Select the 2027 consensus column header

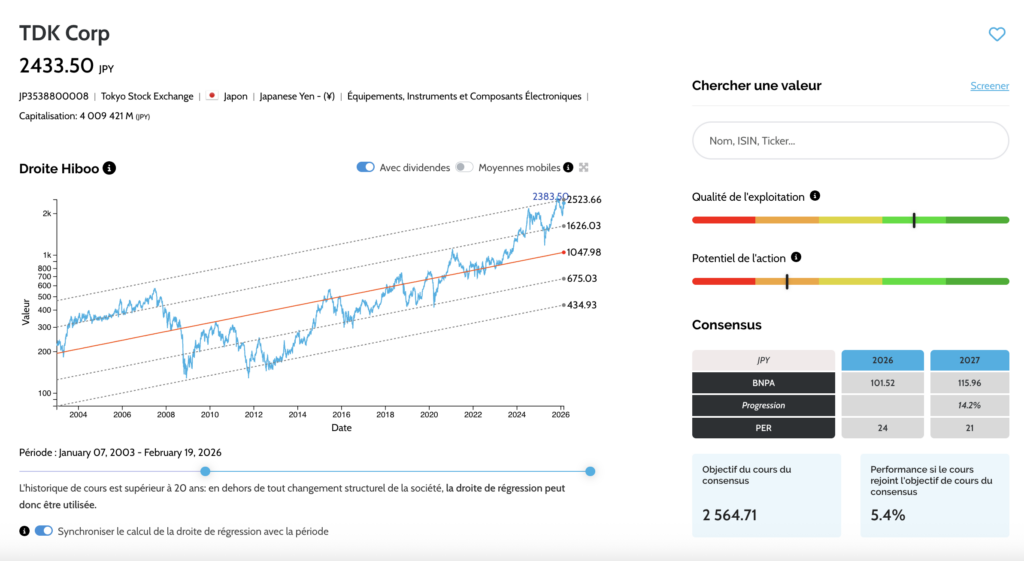969,360
